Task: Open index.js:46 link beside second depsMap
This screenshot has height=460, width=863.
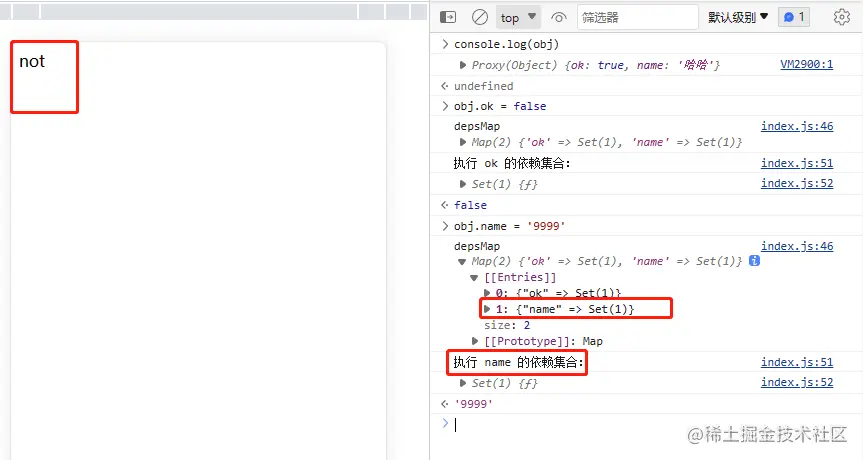Action: [797, 246]
